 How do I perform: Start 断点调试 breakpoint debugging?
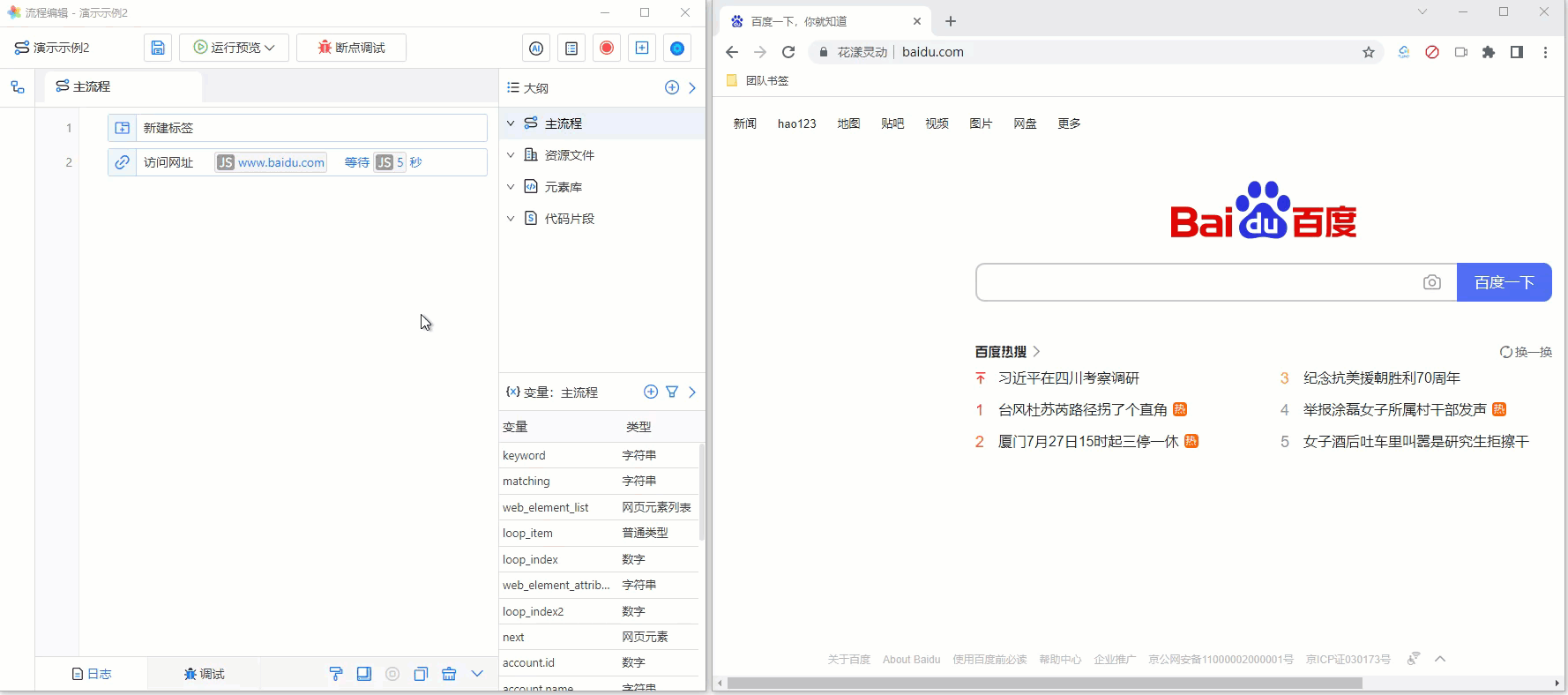click(x=351, y=48)
